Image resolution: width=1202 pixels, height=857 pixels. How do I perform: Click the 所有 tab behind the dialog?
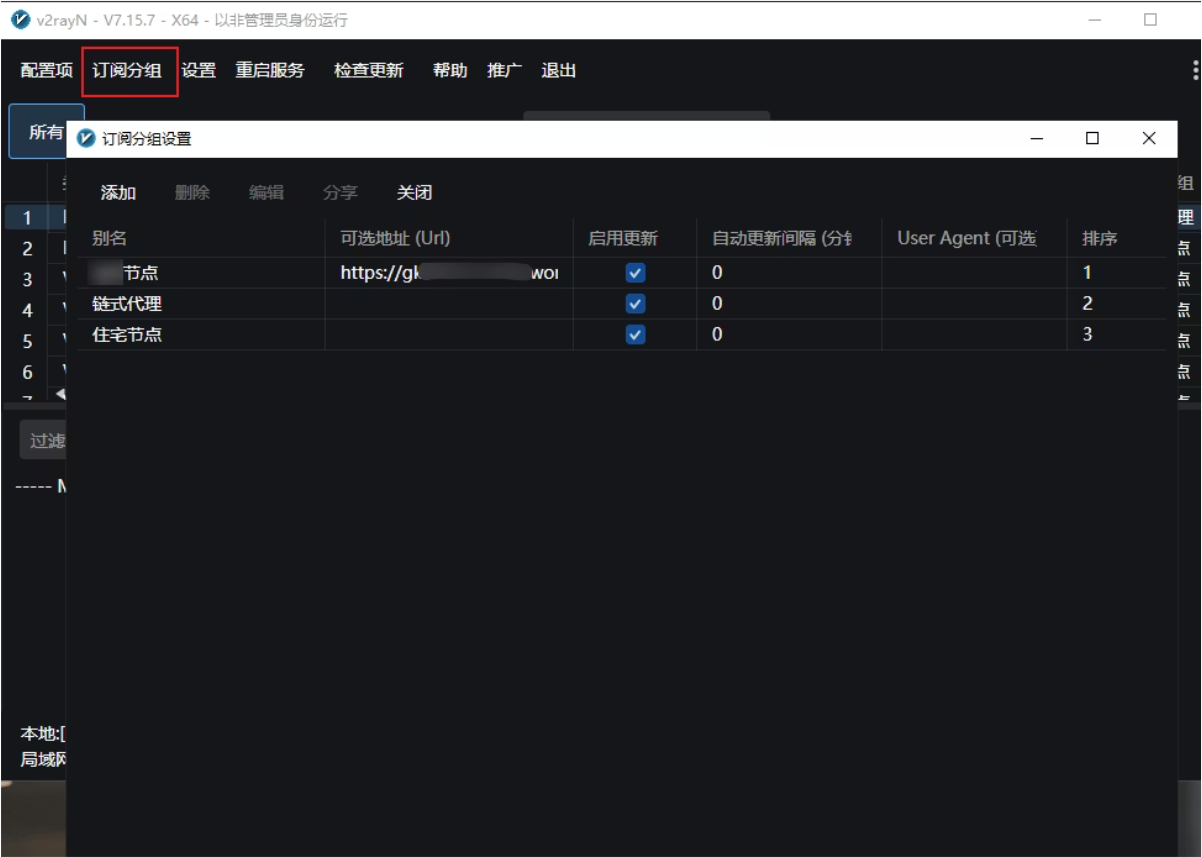point(45,132)
